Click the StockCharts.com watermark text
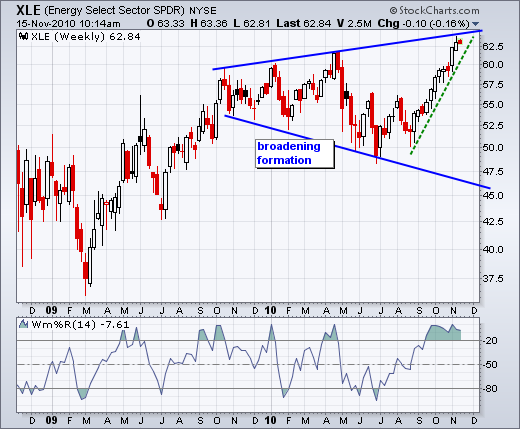520x429 pixels. point(435,11)
